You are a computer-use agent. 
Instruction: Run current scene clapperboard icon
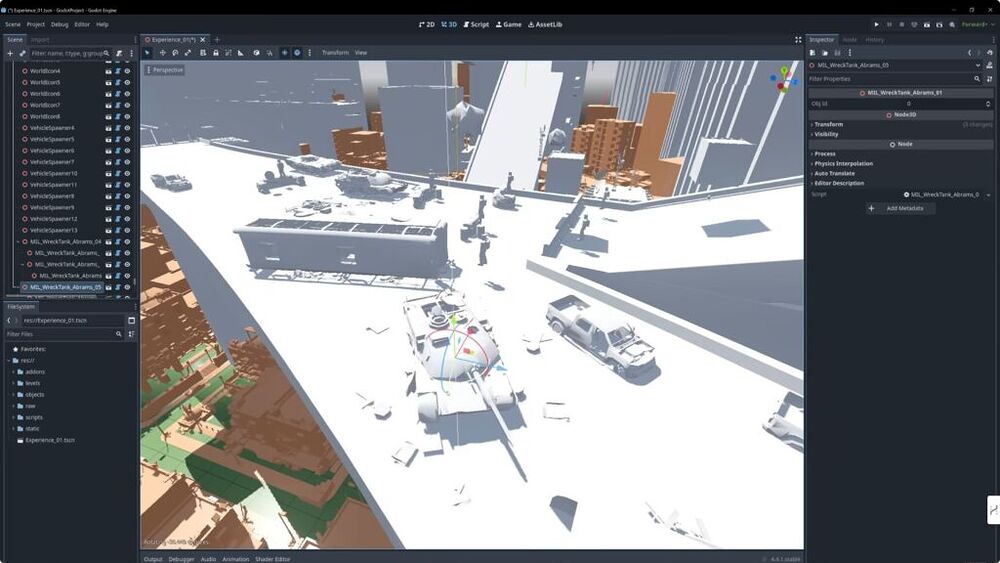(x=927, y=24)
